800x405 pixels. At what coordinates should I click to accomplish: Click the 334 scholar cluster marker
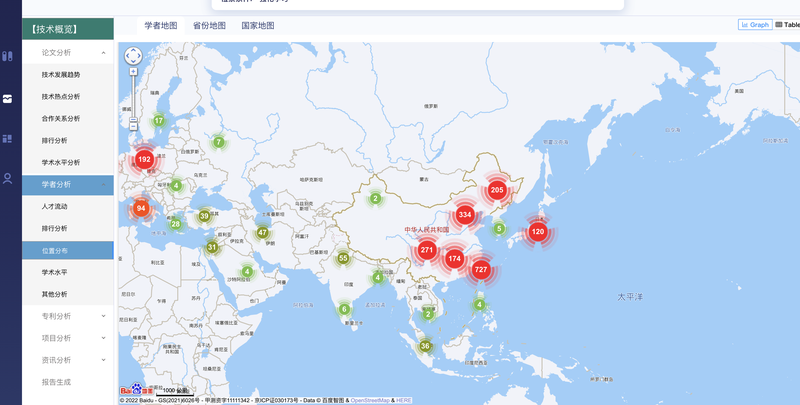(x=465, y=215)
